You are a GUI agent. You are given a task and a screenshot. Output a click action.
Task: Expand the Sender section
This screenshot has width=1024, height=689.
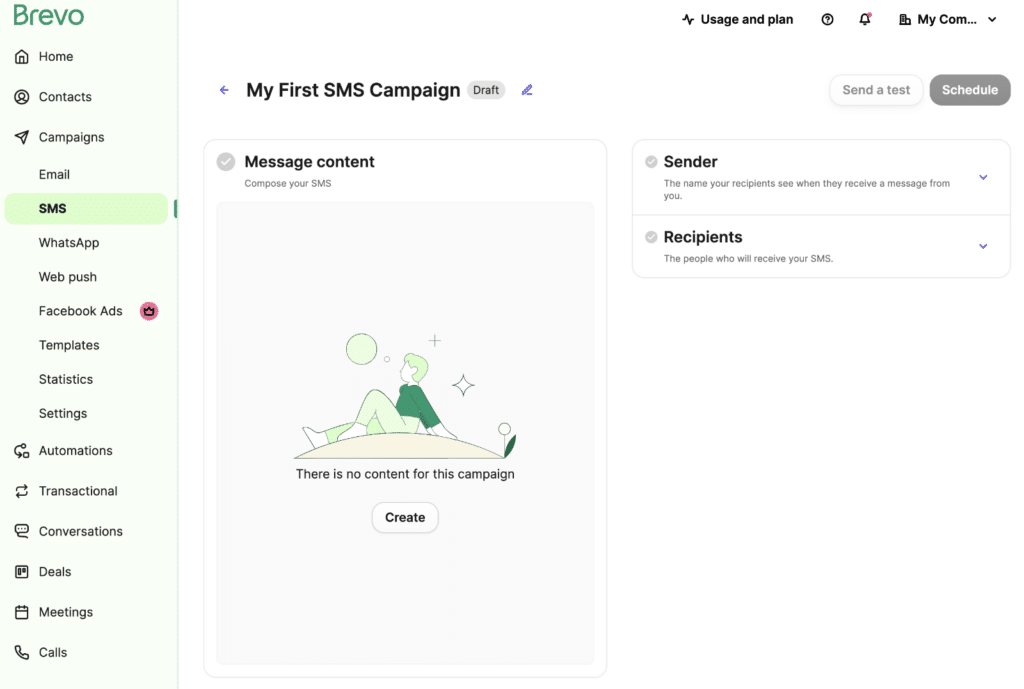click(983, 177)
